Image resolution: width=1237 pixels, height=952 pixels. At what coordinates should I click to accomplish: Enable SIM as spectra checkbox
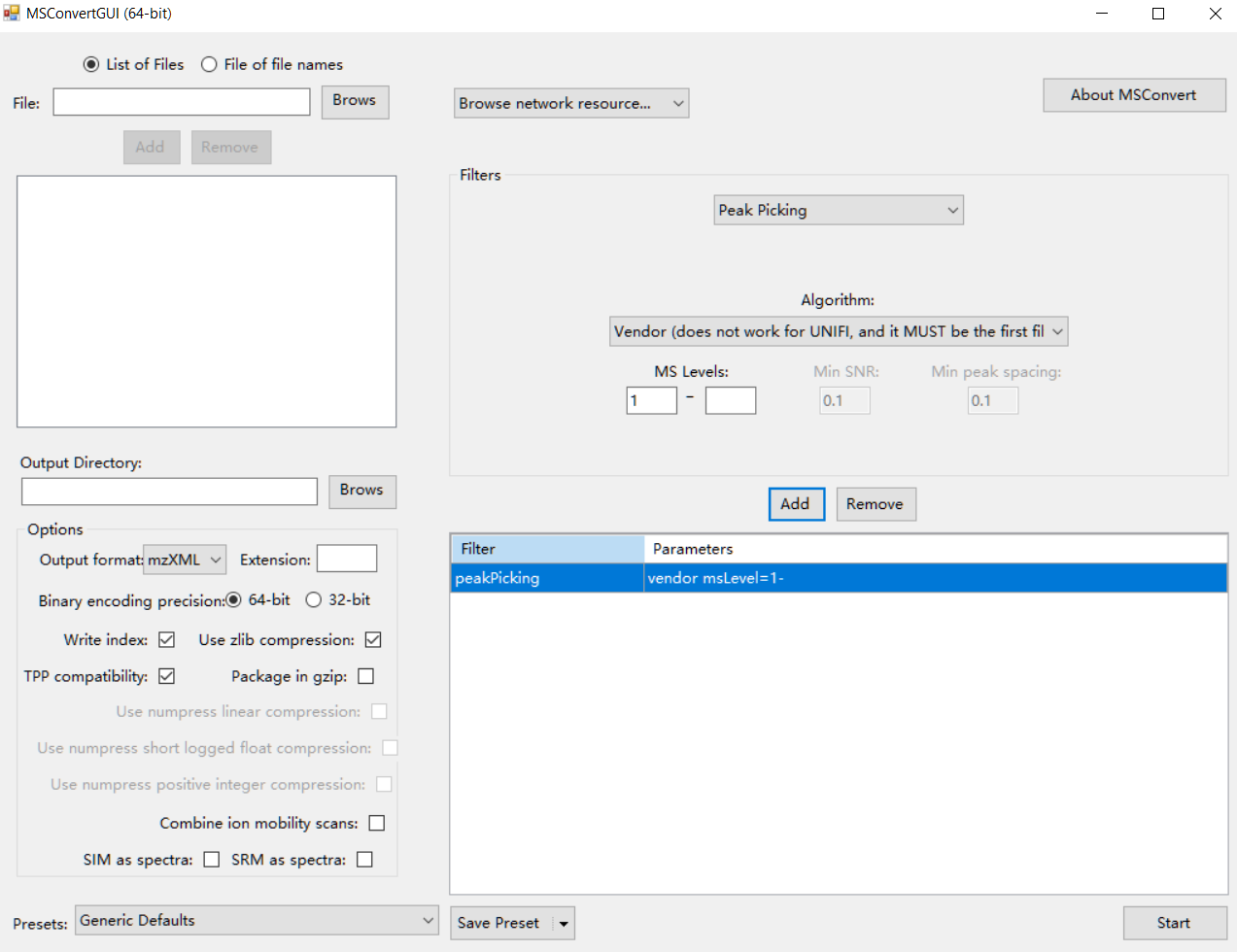point(211,860)
